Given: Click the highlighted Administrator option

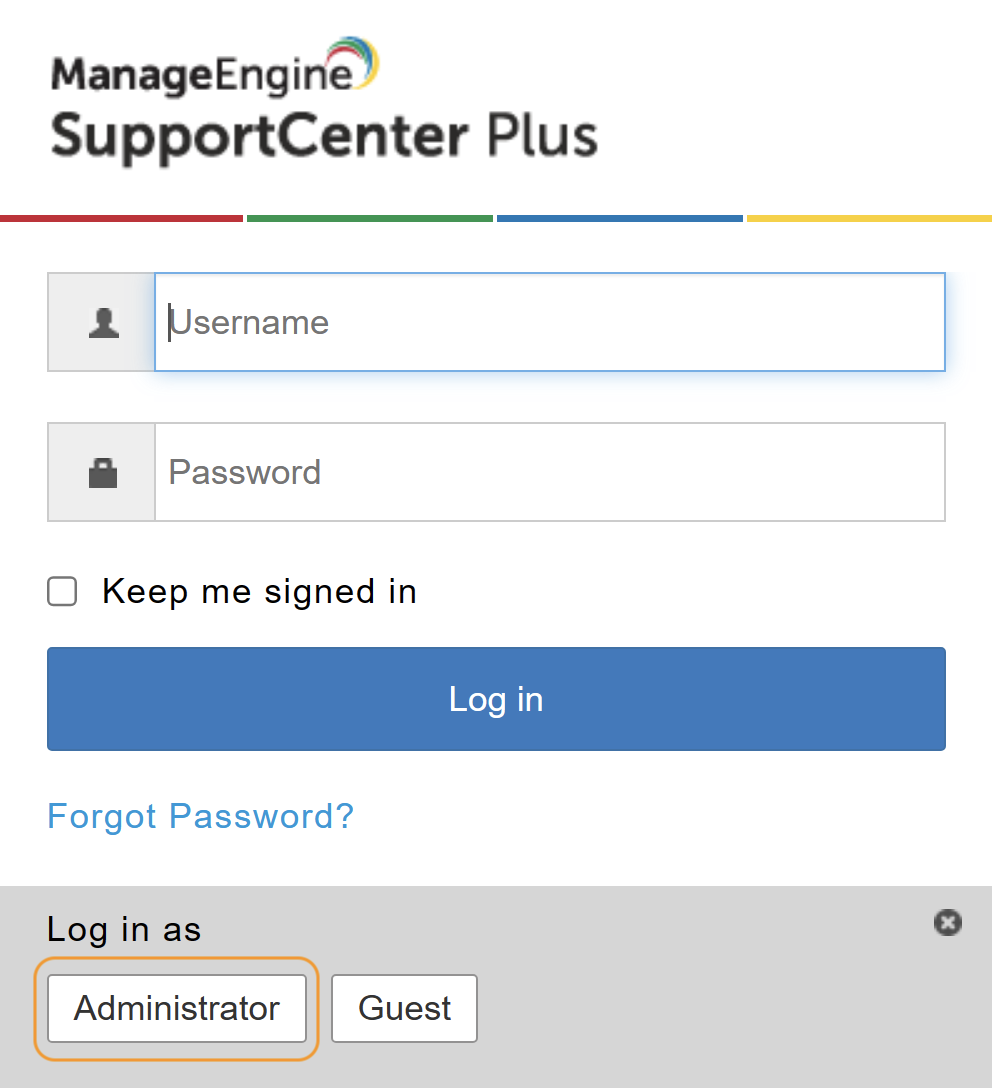Looking at the screenshot, I should coord(176,1009).
